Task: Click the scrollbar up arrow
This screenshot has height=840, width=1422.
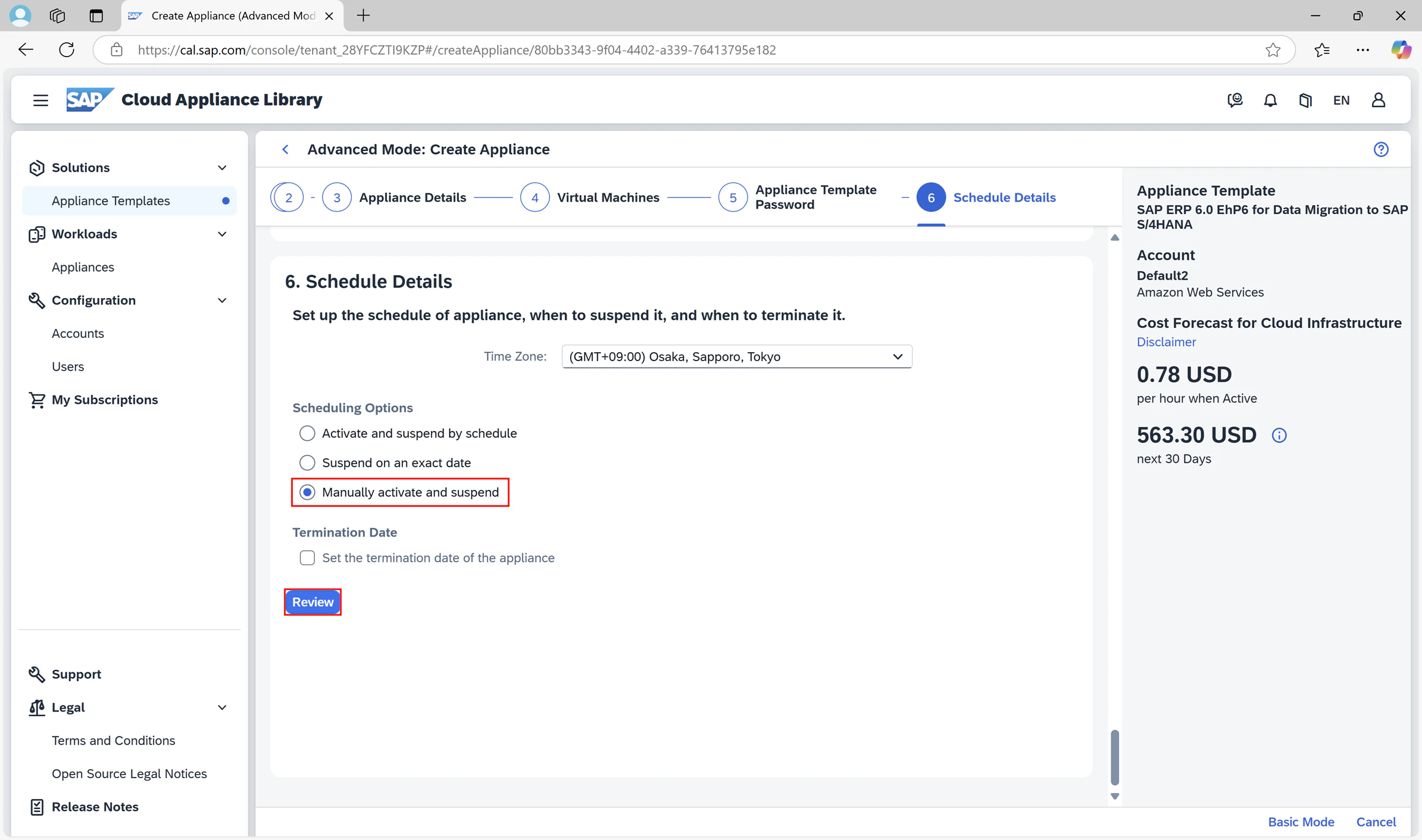Action: [x=1115, y=238]
